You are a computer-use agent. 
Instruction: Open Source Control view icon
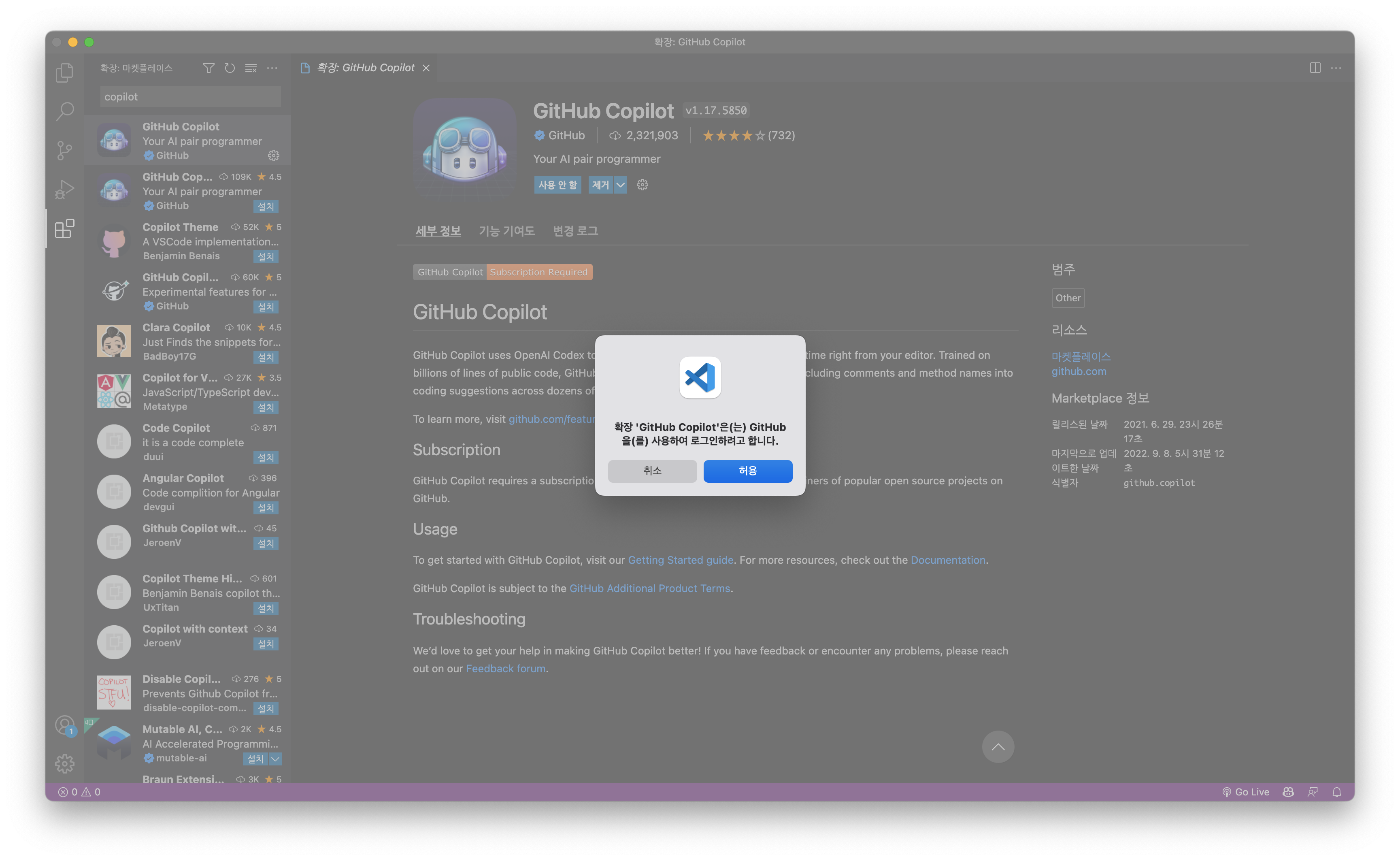(65, 150)
